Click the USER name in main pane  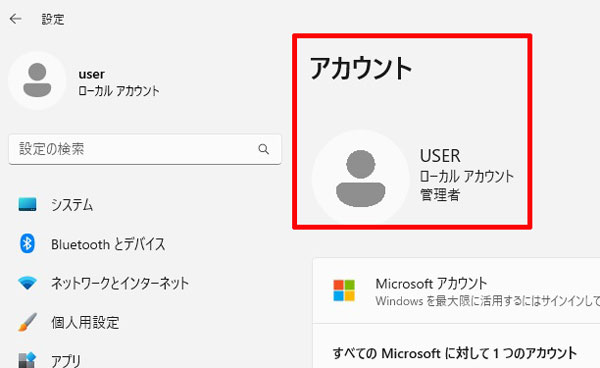tap(440, 156)
